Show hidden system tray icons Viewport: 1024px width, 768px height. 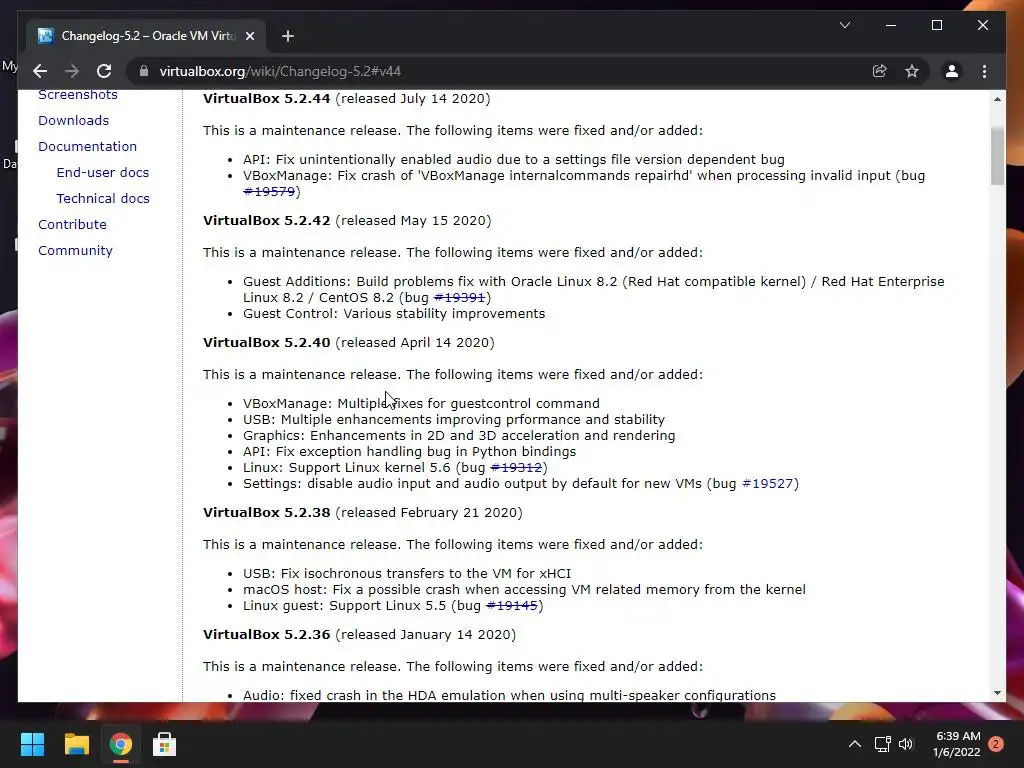854,744
